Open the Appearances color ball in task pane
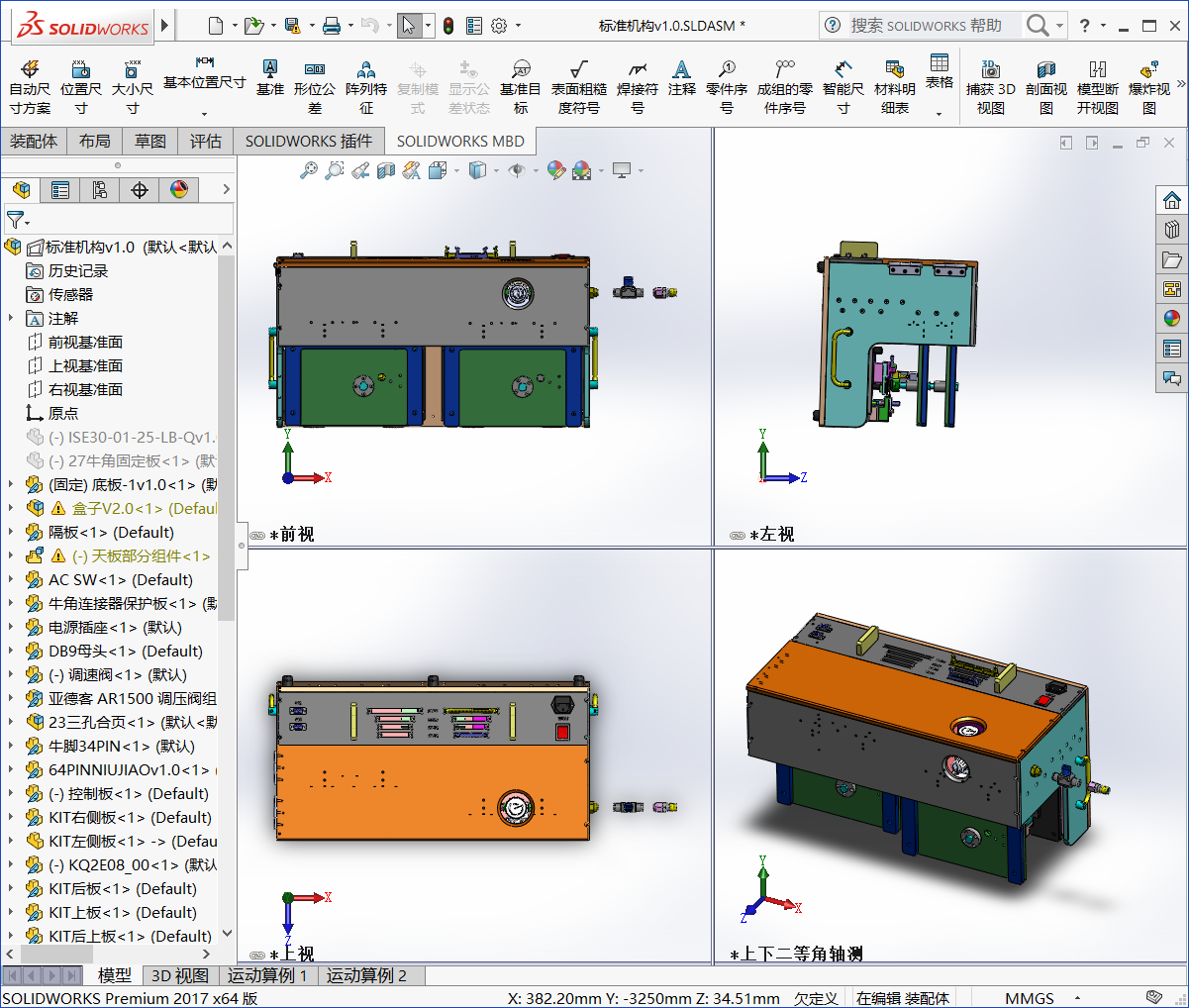 [1172, 319]
